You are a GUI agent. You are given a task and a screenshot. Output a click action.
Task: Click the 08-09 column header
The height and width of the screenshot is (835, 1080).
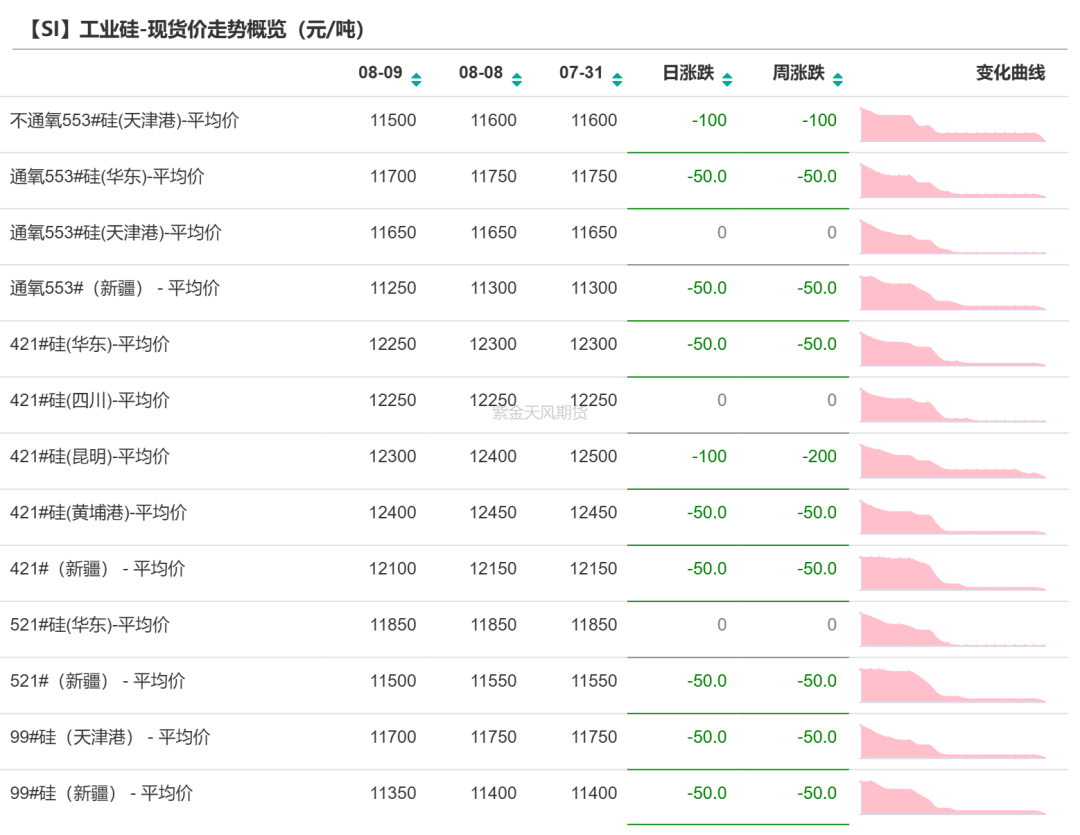380,72
